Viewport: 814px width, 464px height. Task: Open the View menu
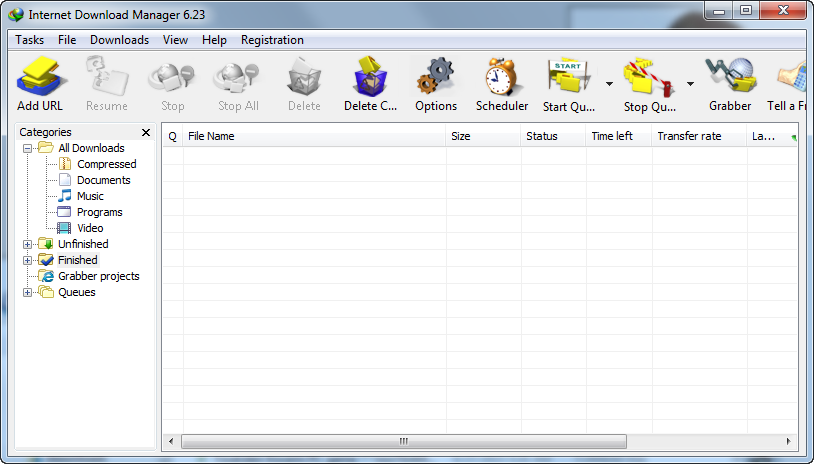(175, 40)
